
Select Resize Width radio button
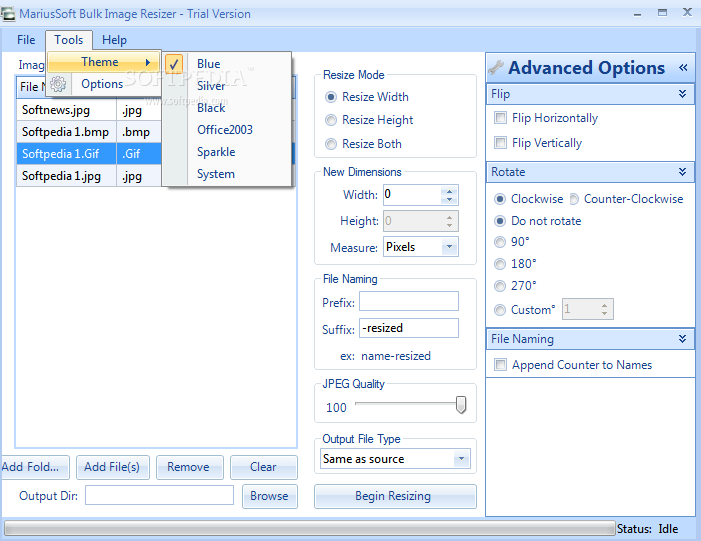[331, 97]
